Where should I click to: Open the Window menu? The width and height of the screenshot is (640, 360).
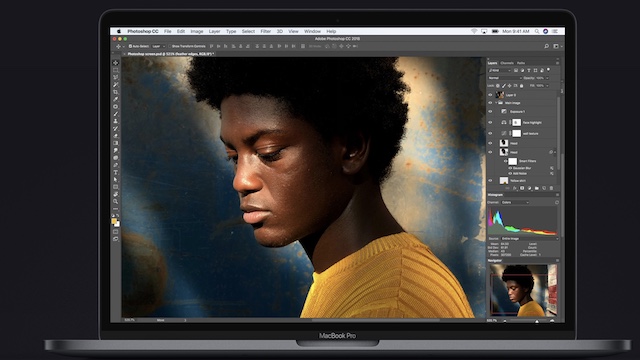(x=312, y=31)
